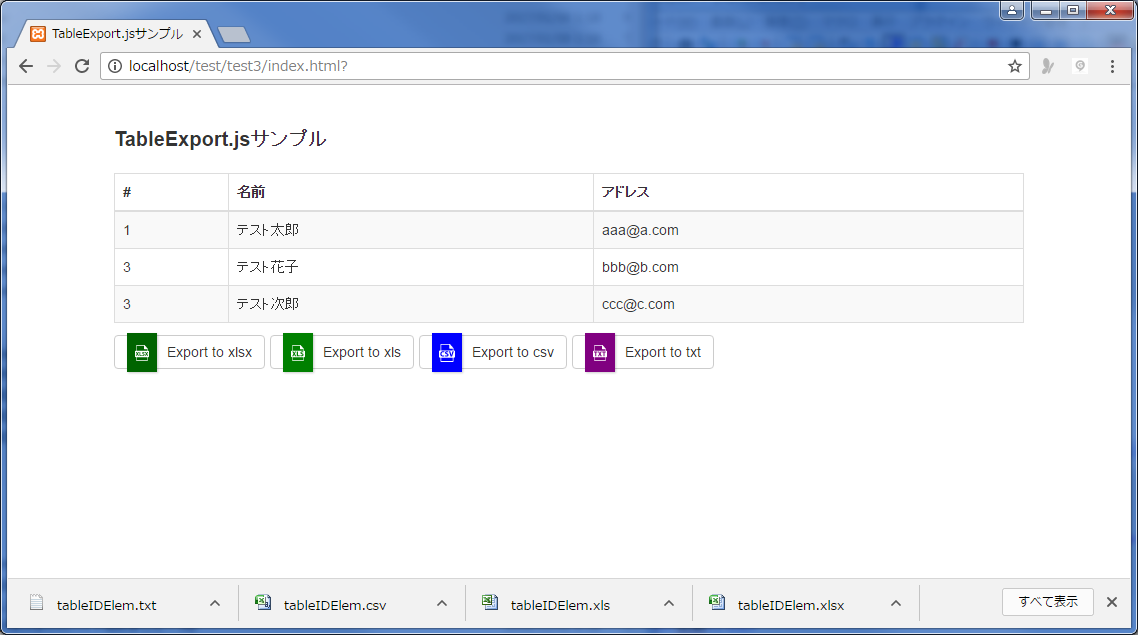Click the green xls file icon
The height and width of the screenshot is (635, 1138).
(x=298, y=353)
